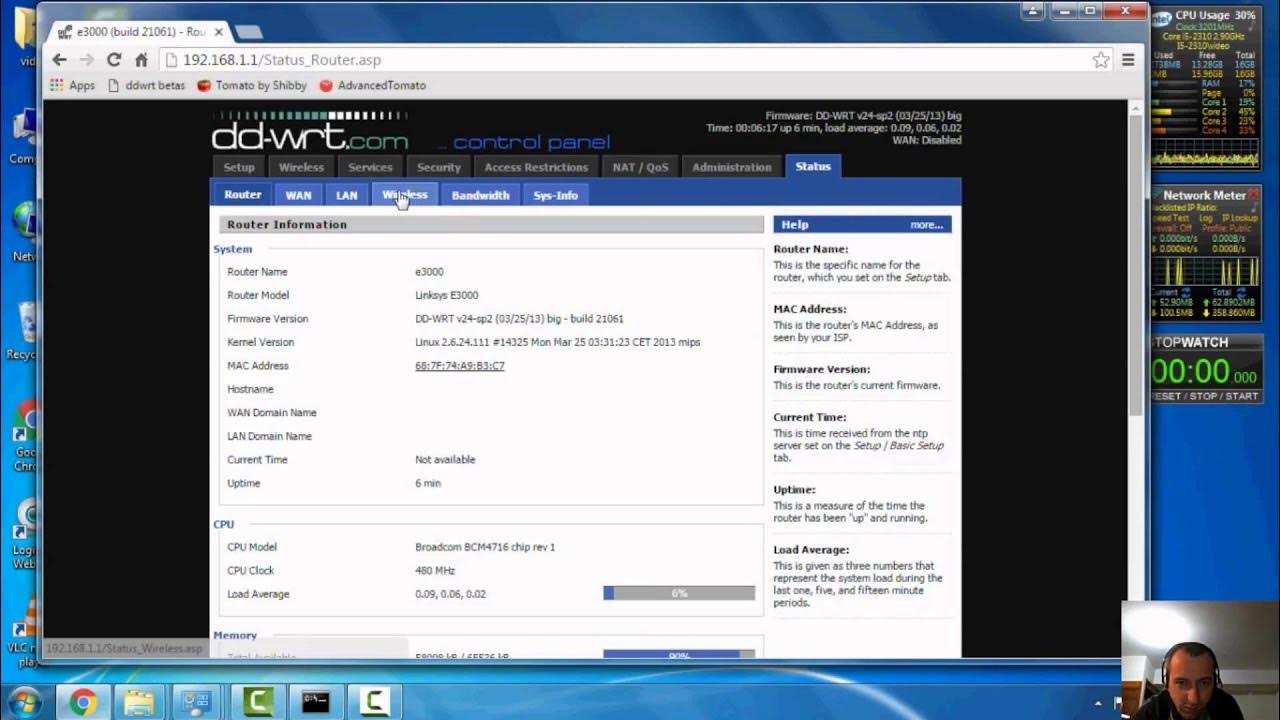This screenshot has width=1280, height=720.
Task: Open the Control Panel taskbar icon
Action: 197,703
